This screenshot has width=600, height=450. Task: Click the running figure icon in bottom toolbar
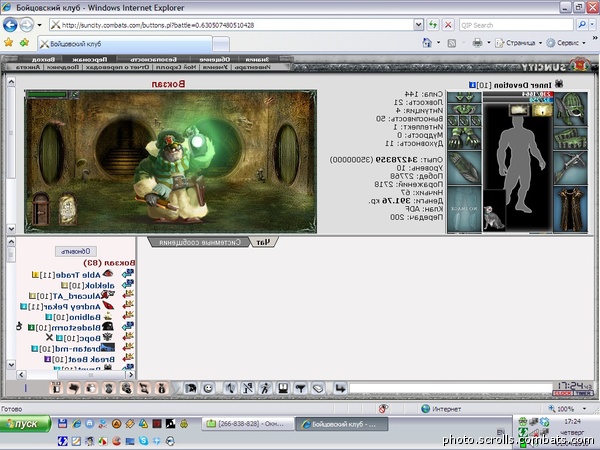[x=265, y=389]
